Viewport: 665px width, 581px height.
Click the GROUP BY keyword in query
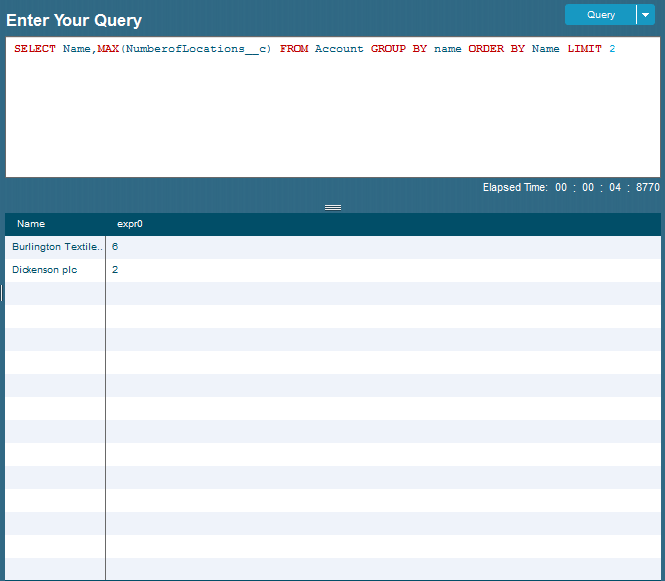399,49
